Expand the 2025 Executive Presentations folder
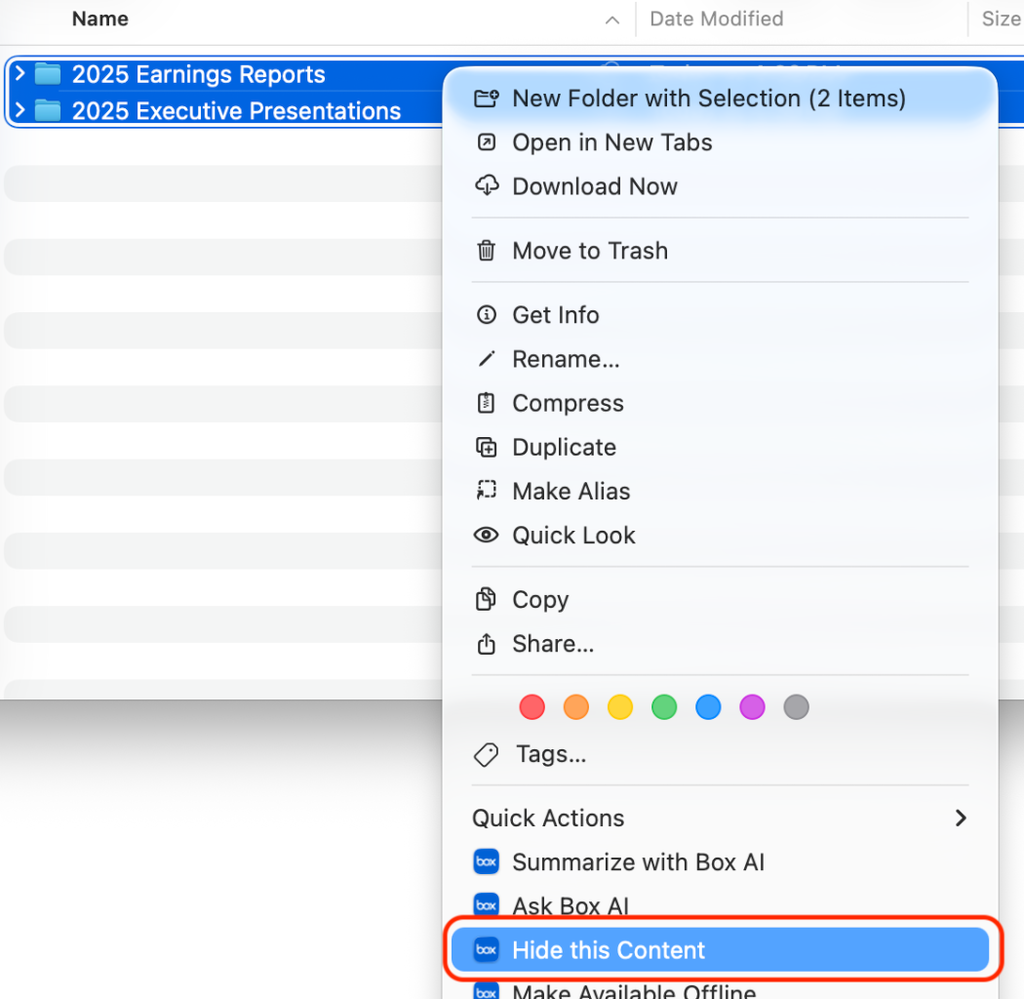Image resolution: width=1024 pixels, height=999 pixels. 19,110
